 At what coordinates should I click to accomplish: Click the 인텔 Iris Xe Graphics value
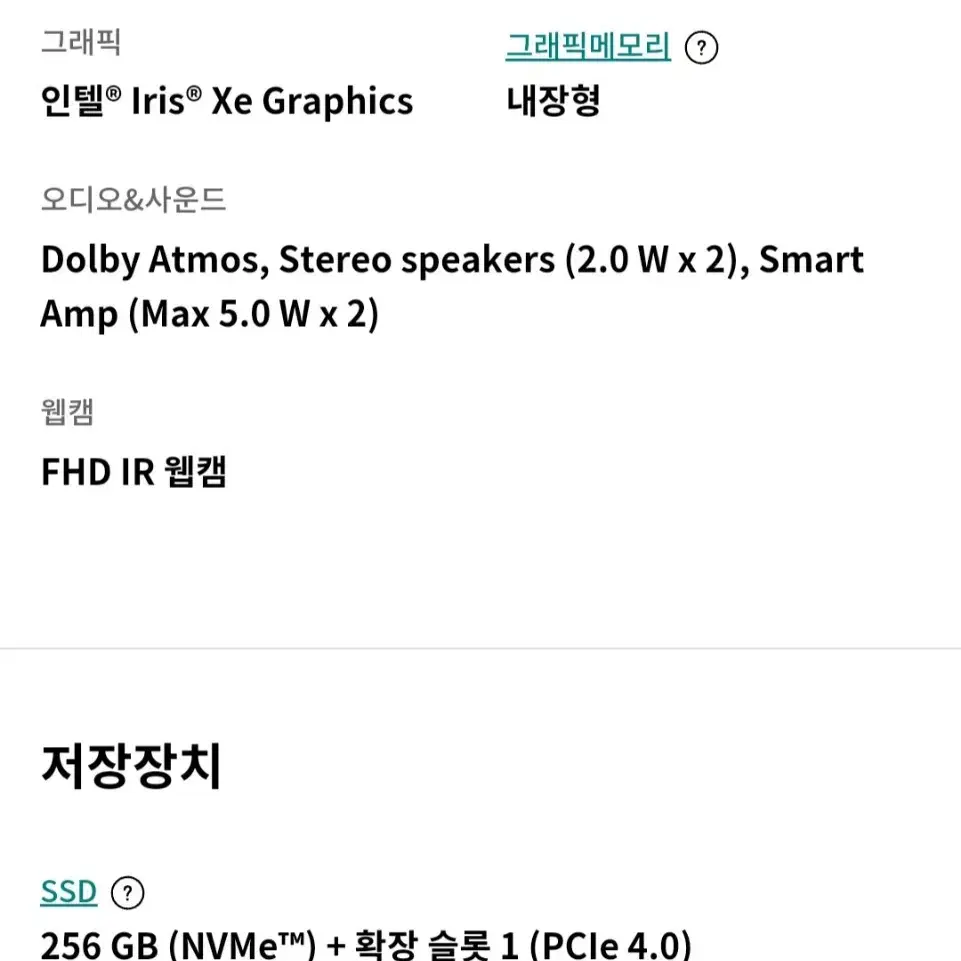227,101
